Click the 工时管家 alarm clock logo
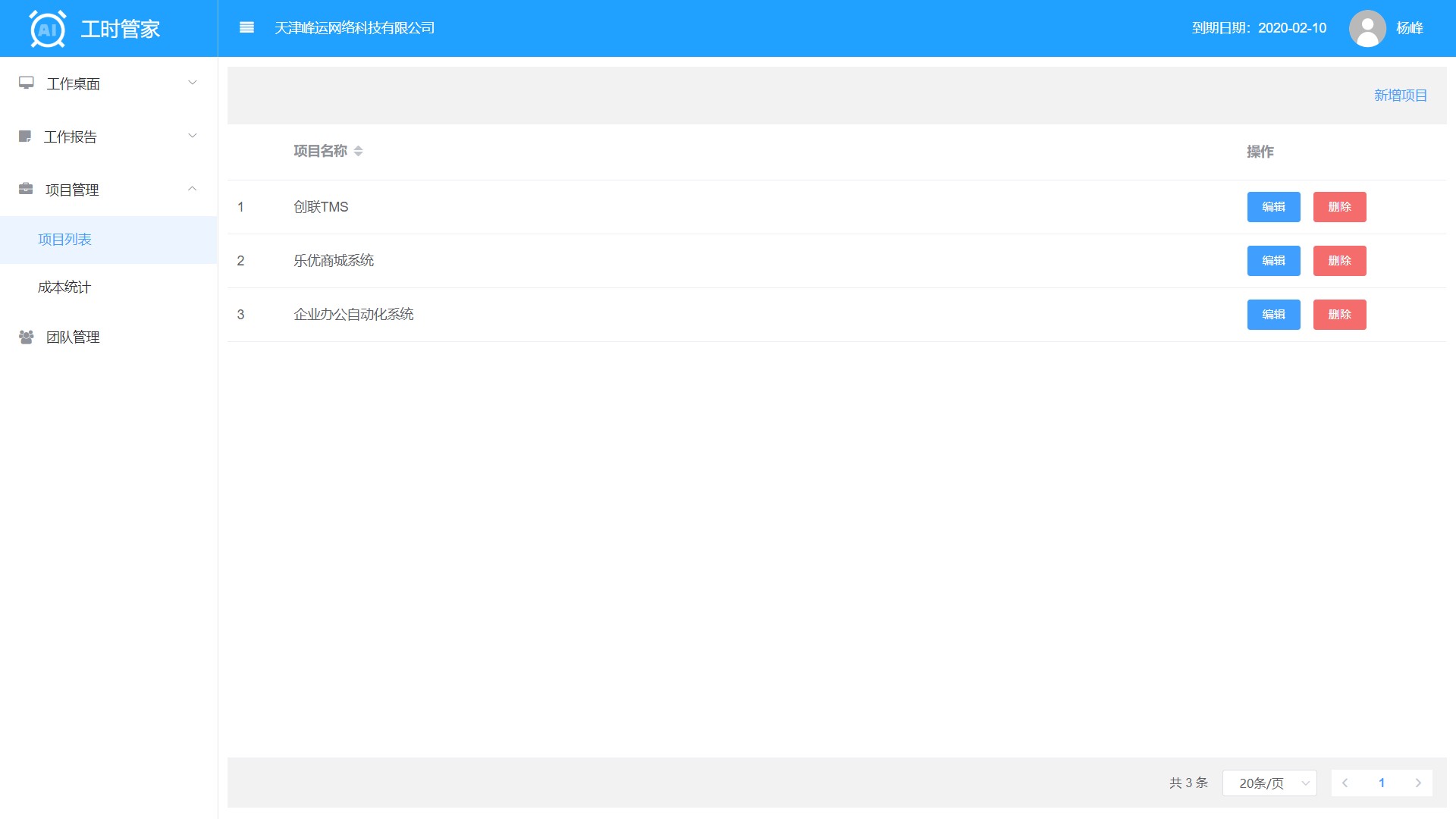The width and height of the screenshot is (1456, 819). coord(48,29)
